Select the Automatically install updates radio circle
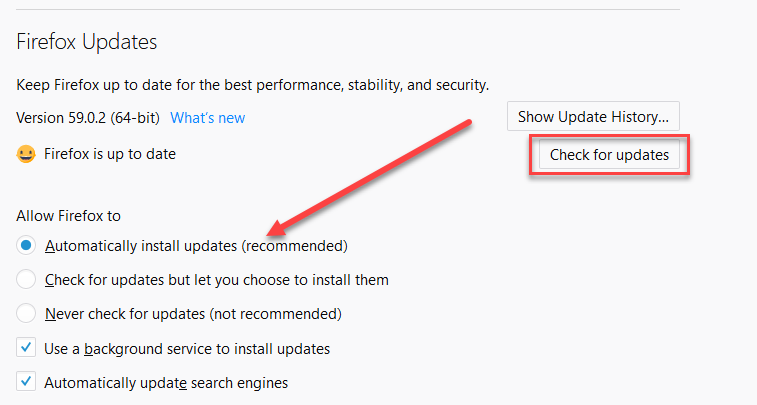757x405 pixels. [x=26, y=245]
